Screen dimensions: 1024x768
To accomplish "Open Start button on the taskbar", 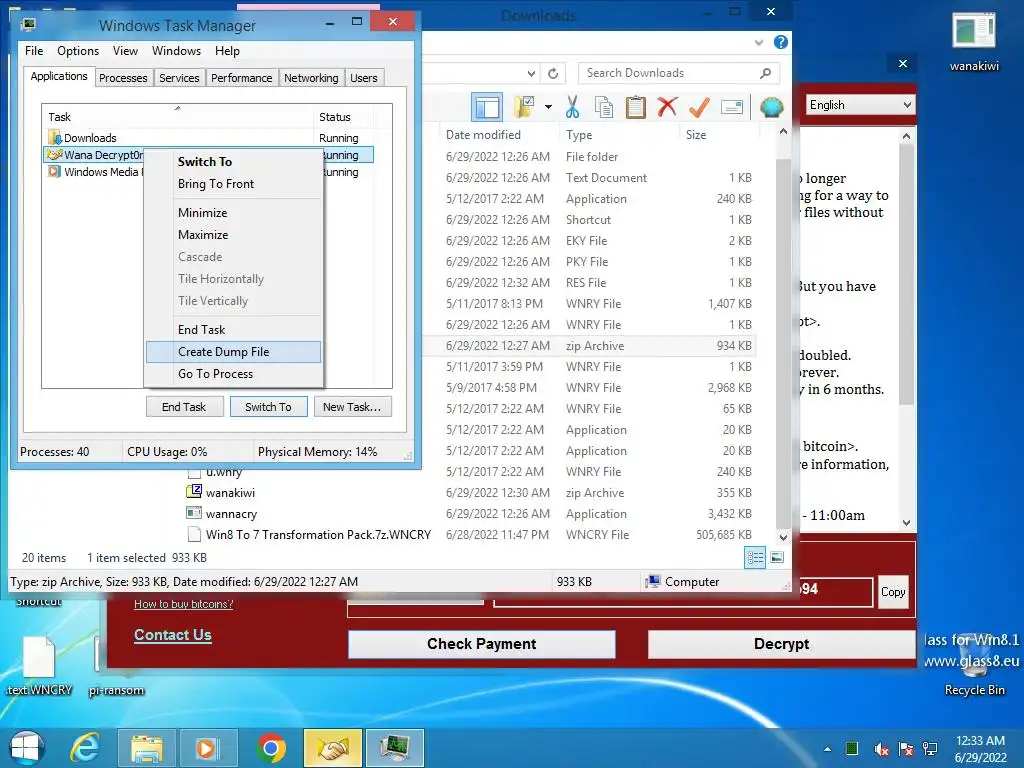I will tap(27, 748).
